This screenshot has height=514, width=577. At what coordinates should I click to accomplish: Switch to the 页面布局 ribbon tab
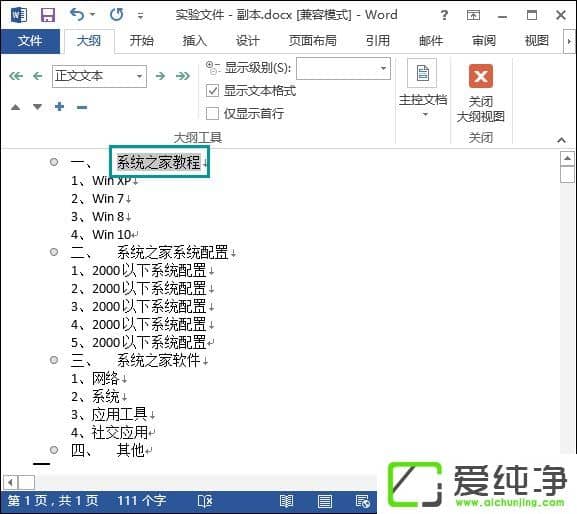pyautogui.click(x=312, y=40)
